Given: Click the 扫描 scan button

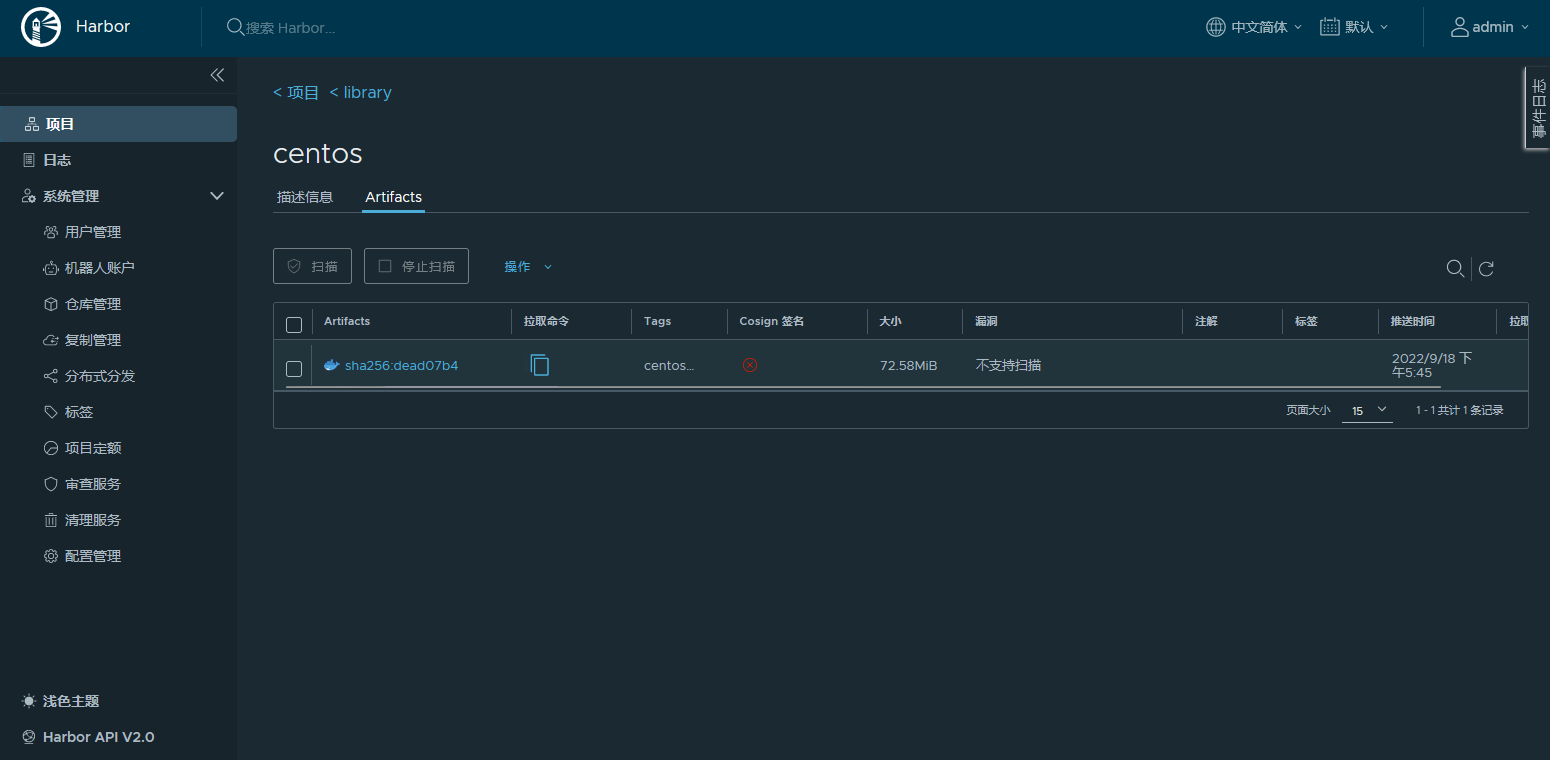Looking at the screenshot, I should 312,266.
